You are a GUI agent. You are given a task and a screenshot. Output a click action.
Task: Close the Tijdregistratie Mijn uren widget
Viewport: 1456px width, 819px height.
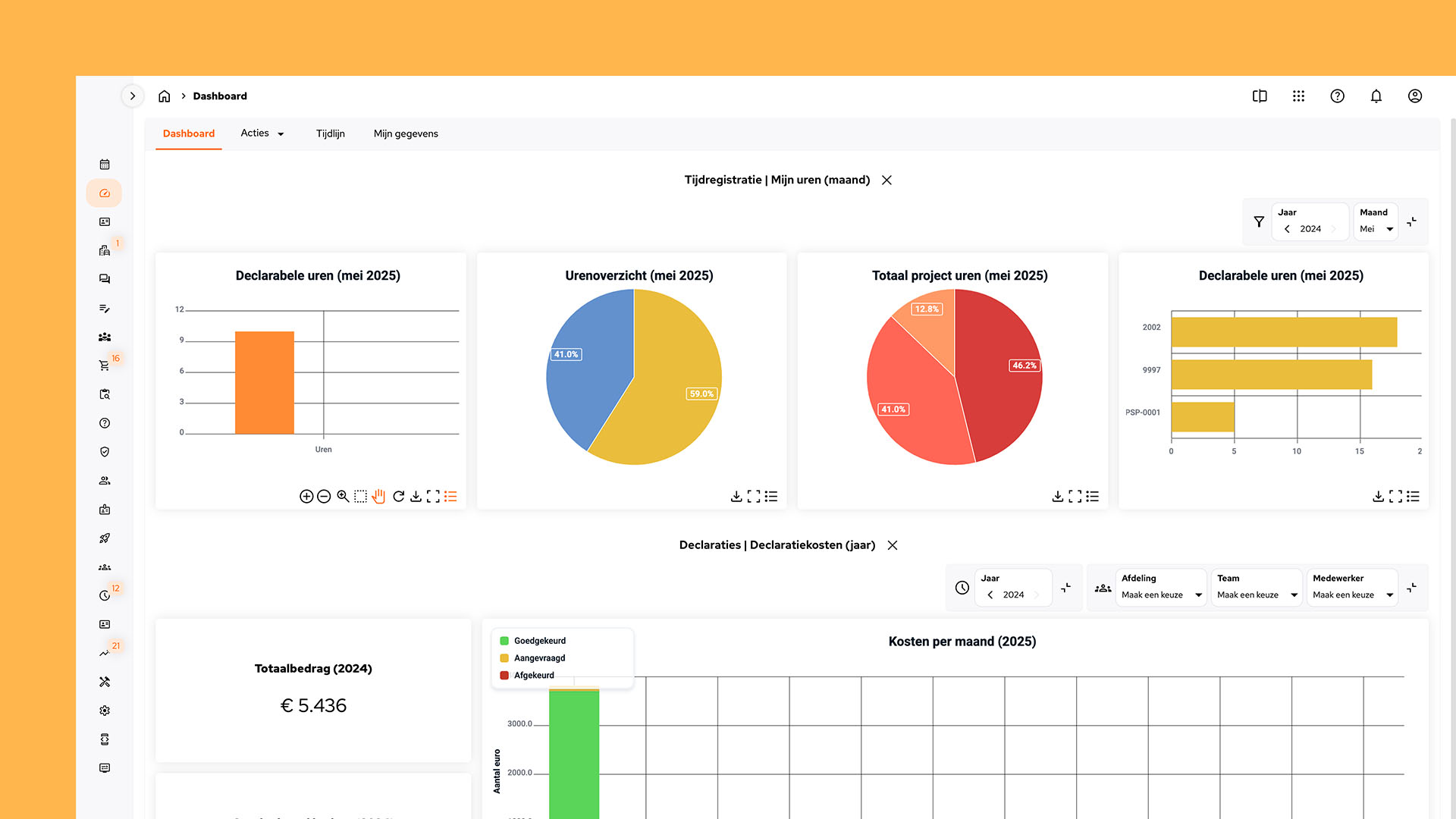886,180
